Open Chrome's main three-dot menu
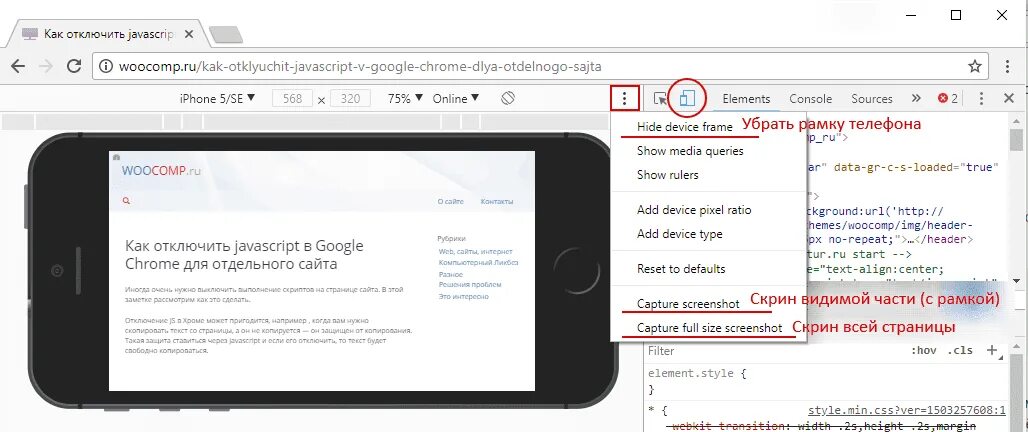Screen dimensions: 1028x432 tap(1008, 66)
